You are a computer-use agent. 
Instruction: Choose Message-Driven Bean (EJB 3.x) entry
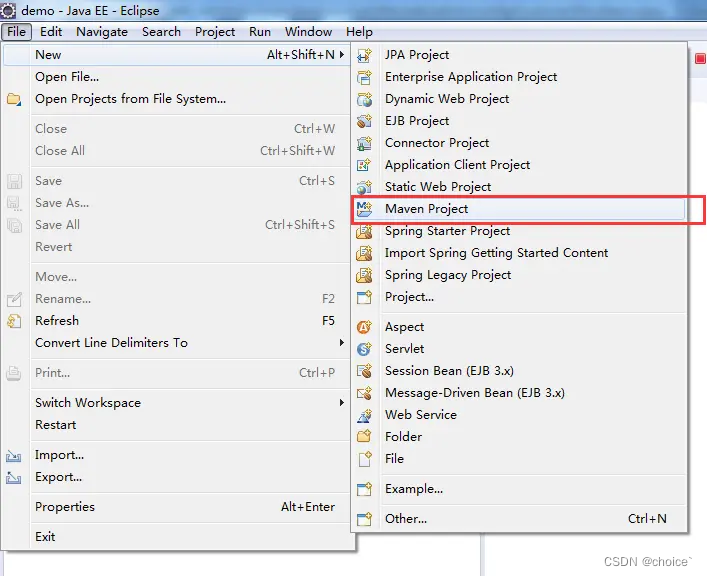[519, 393]
